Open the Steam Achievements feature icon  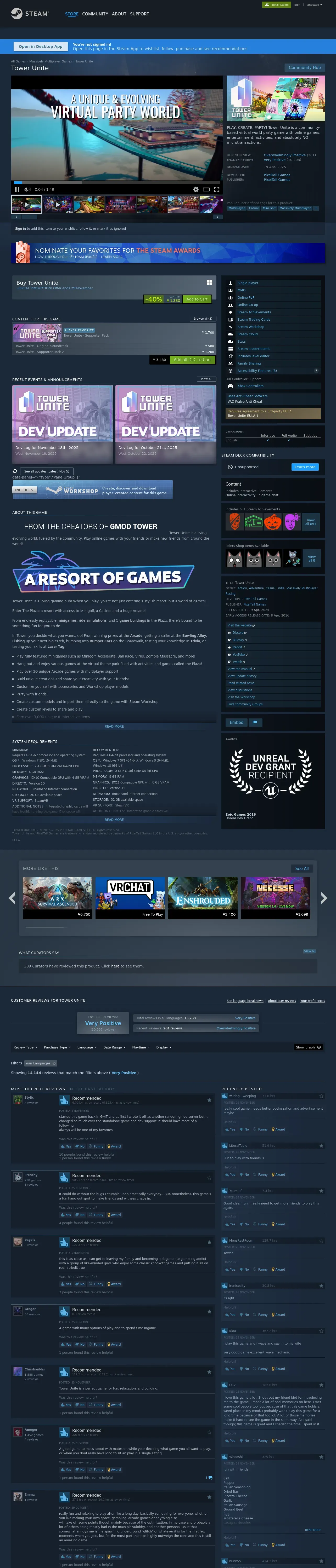click(x=231, y=312)
